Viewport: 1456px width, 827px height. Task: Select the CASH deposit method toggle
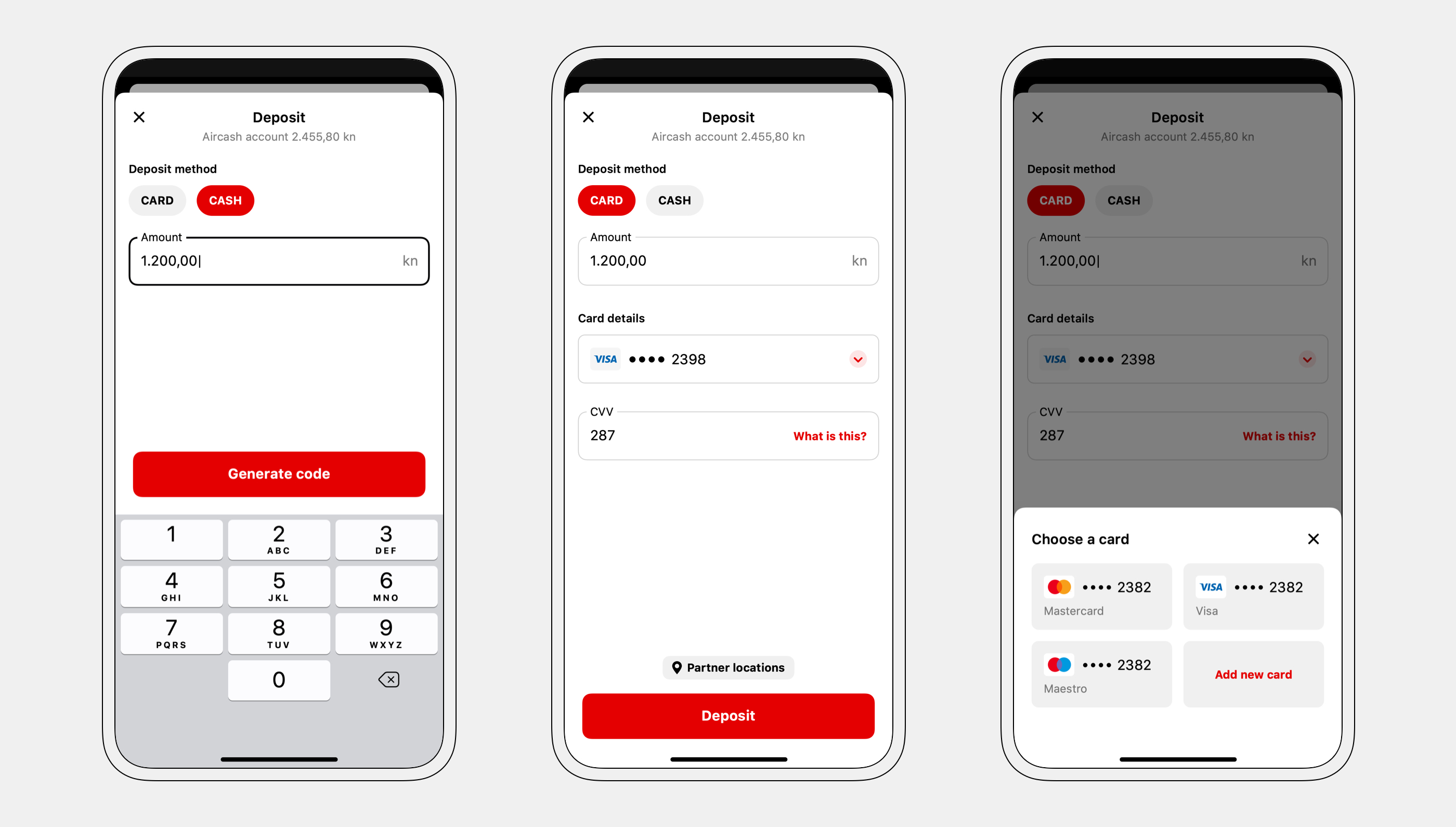(224, 200)
